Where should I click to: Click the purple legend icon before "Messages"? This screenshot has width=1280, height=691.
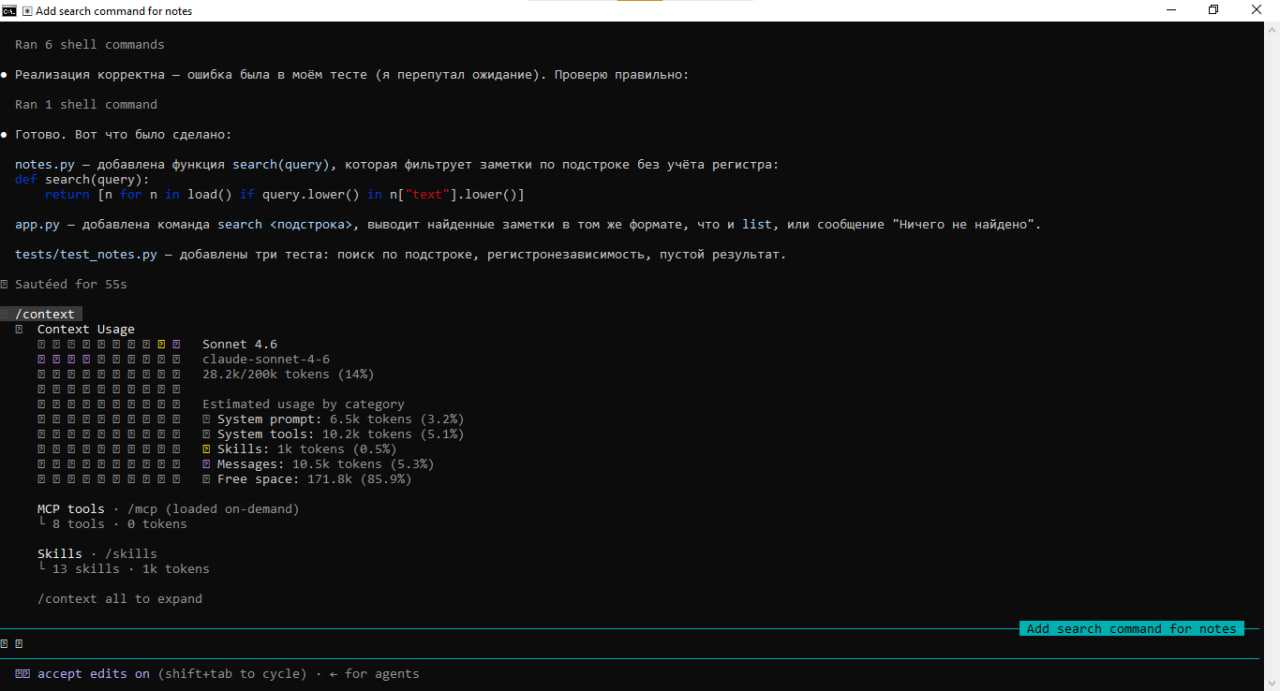pos(207,464)
